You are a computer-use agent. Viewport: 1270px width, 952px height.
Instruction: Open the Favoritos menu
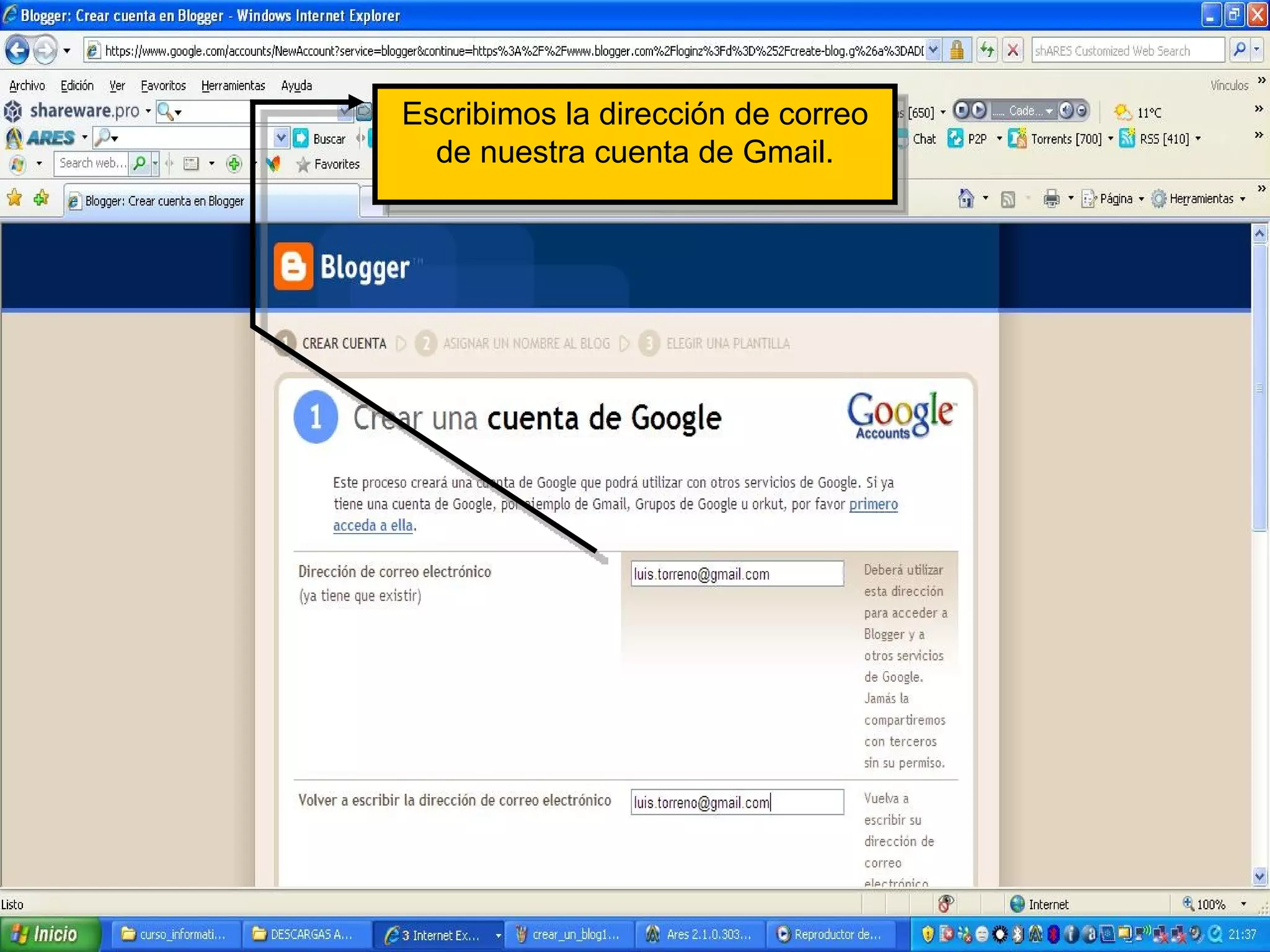(x=163, y=86)
